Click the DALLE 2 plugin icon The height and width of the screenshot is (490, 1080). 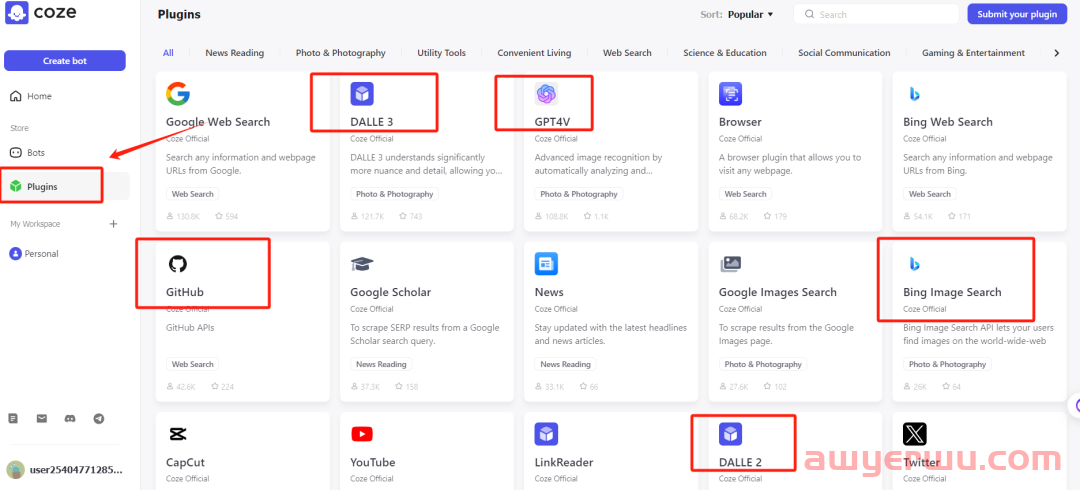pyautogui.click(x=730, y=434)
